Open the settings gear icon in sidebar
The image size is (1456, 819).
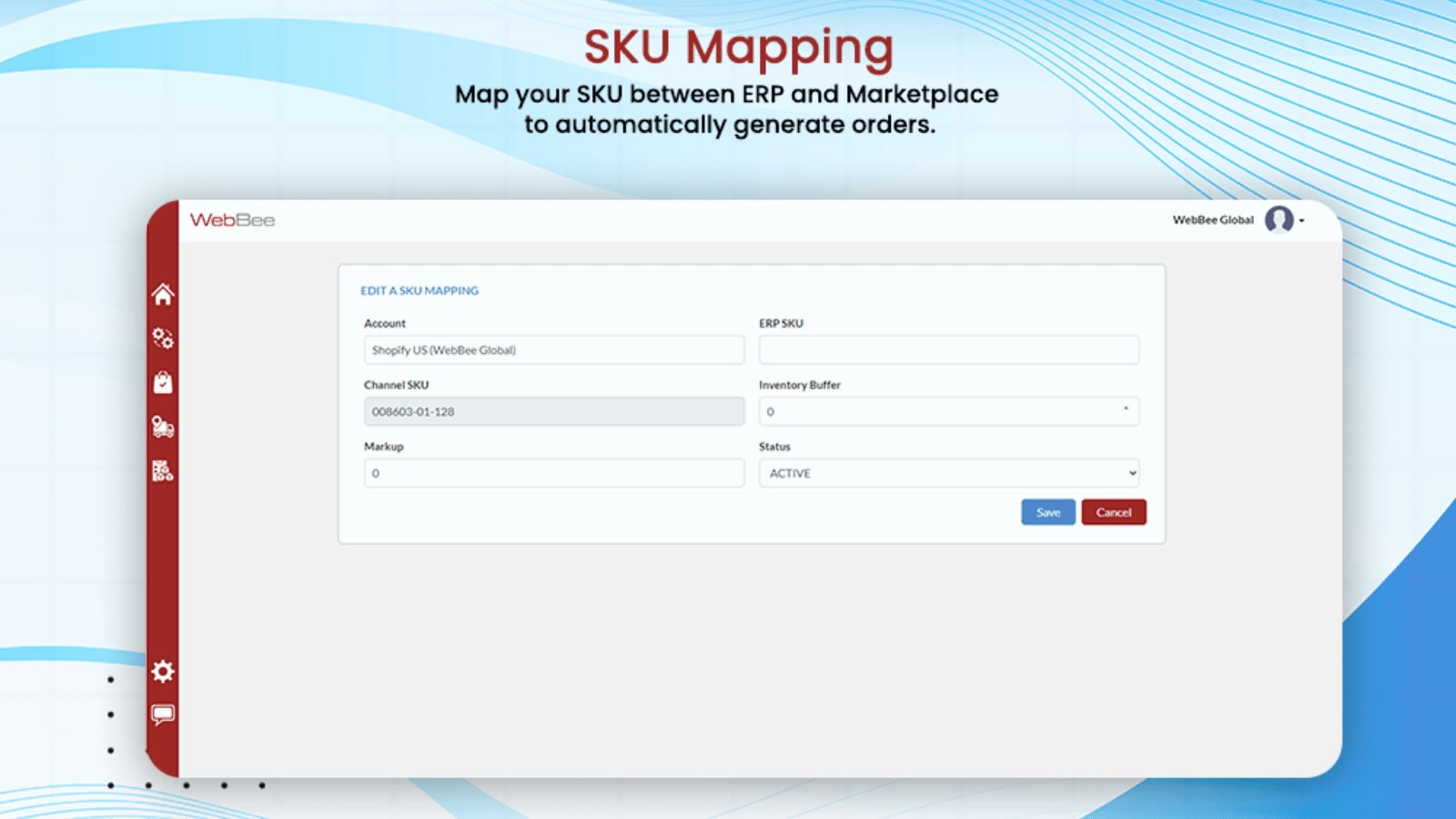(163, 672)
